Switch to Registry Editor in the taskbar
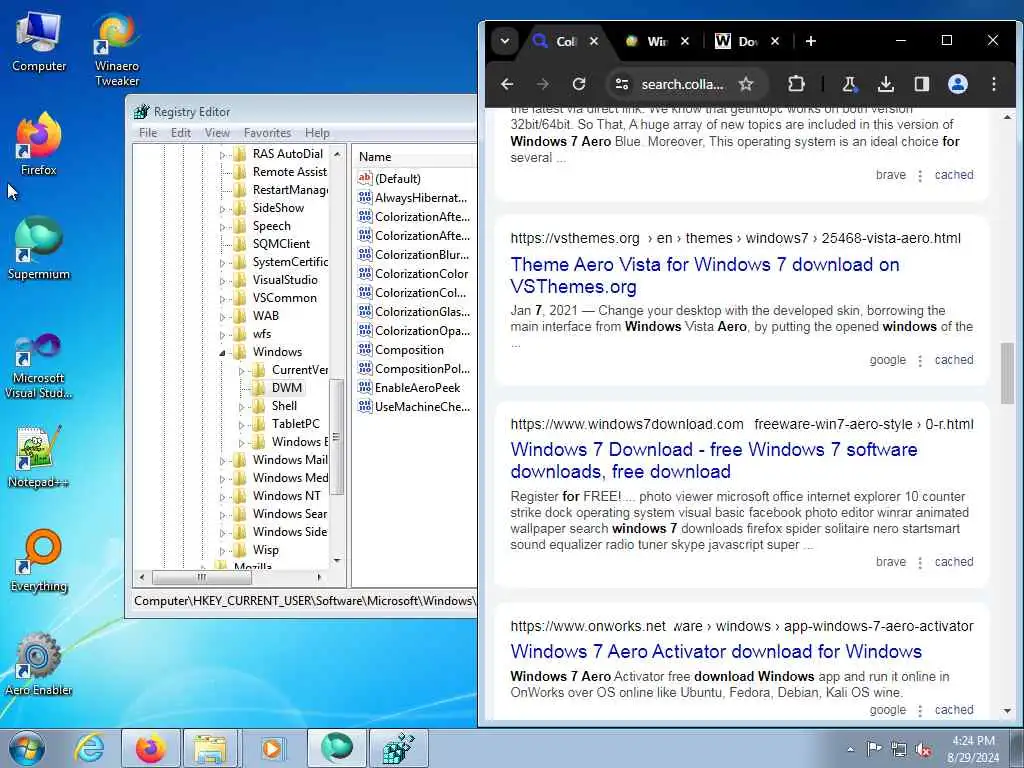1024x768 pixels. coord(398,748)
